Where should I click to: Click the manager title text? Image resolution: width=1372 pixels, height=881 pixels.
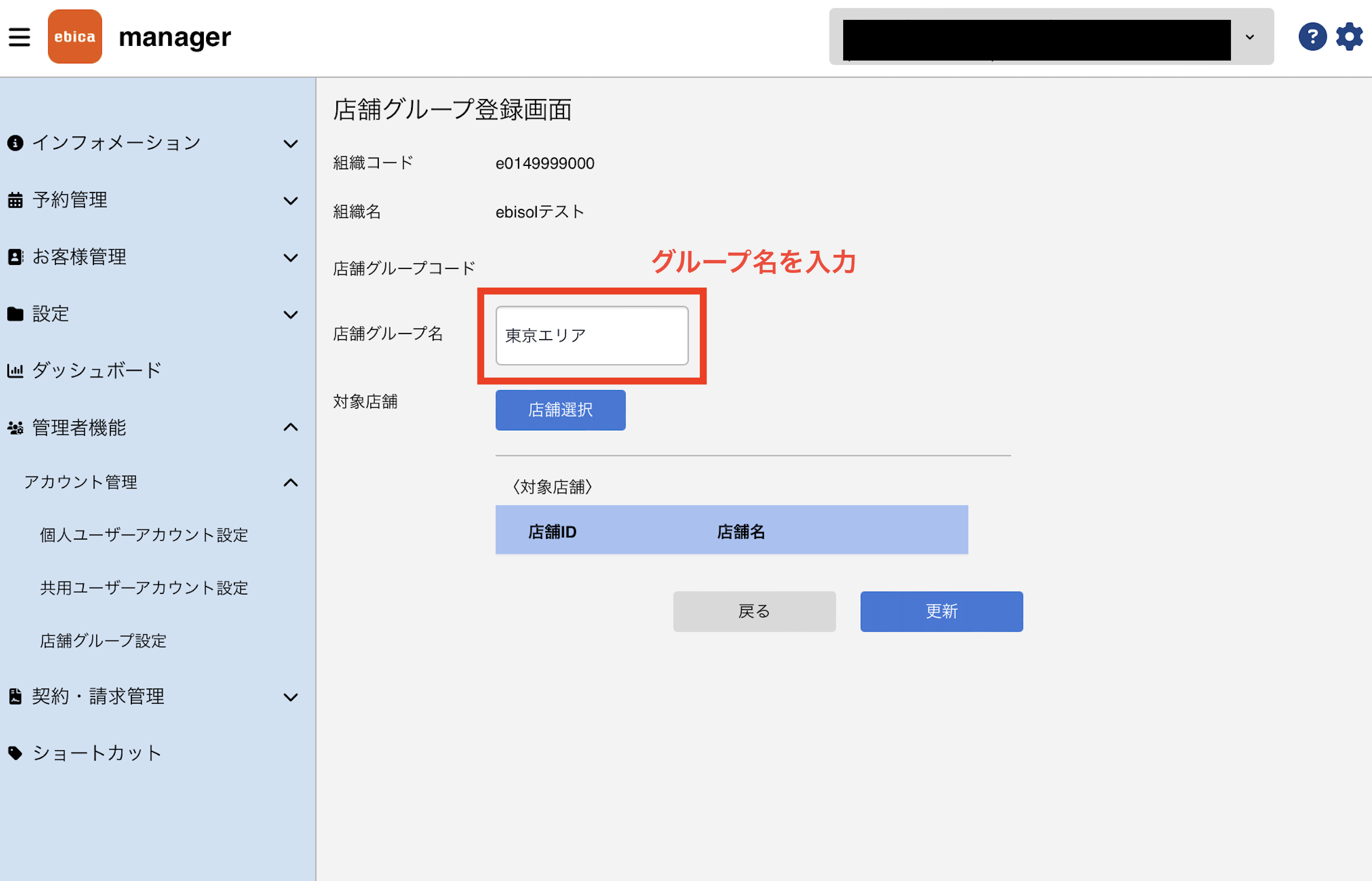(174, 38)
